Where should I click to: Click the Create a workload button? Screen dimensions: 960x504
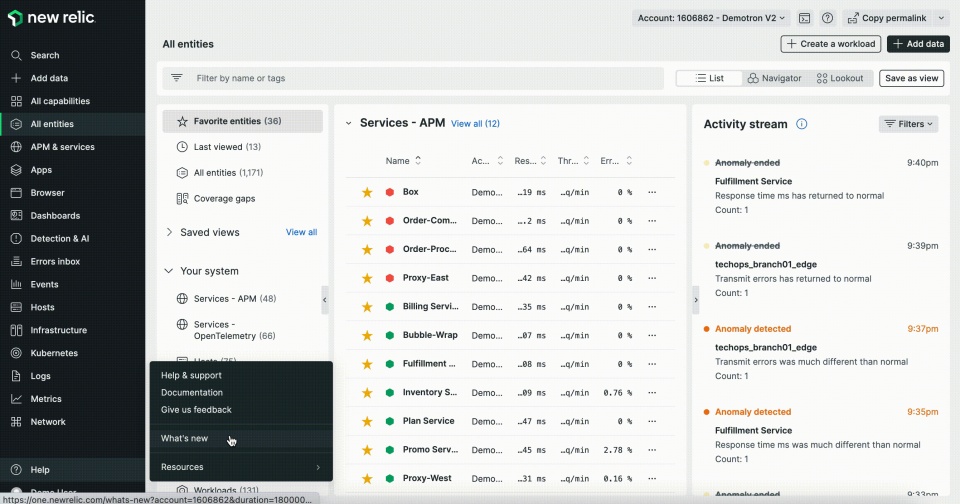click(831, 44)
